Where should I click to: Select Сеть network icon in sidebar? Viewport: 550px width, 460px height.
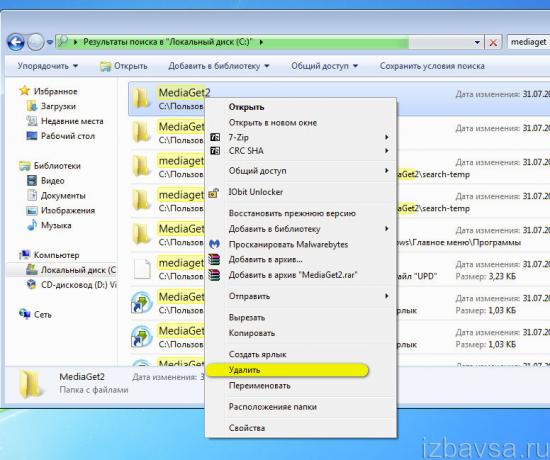pos(25,314)
